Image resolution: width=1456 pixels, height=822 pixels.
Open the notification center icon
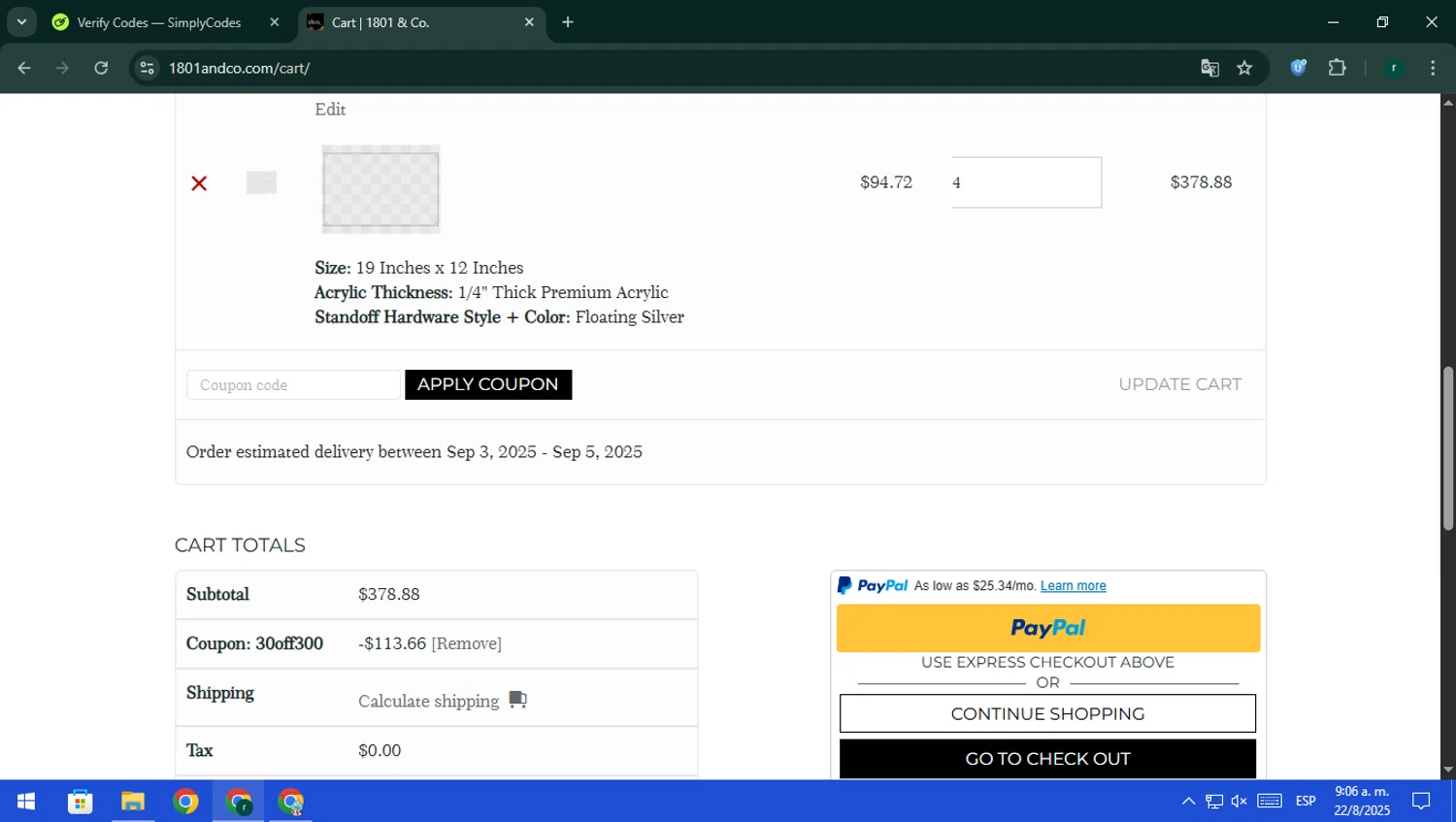tap(1421, 802)
